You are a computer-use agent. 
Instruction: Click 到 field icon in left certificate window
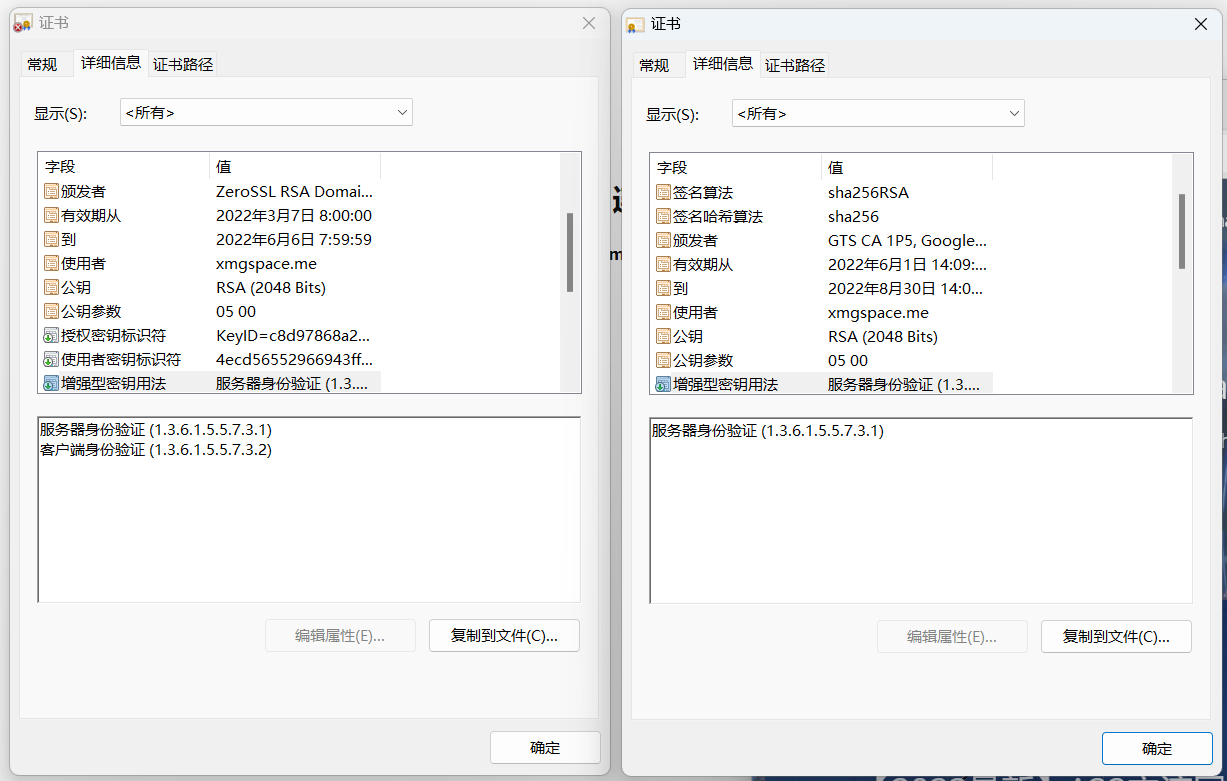51,239
